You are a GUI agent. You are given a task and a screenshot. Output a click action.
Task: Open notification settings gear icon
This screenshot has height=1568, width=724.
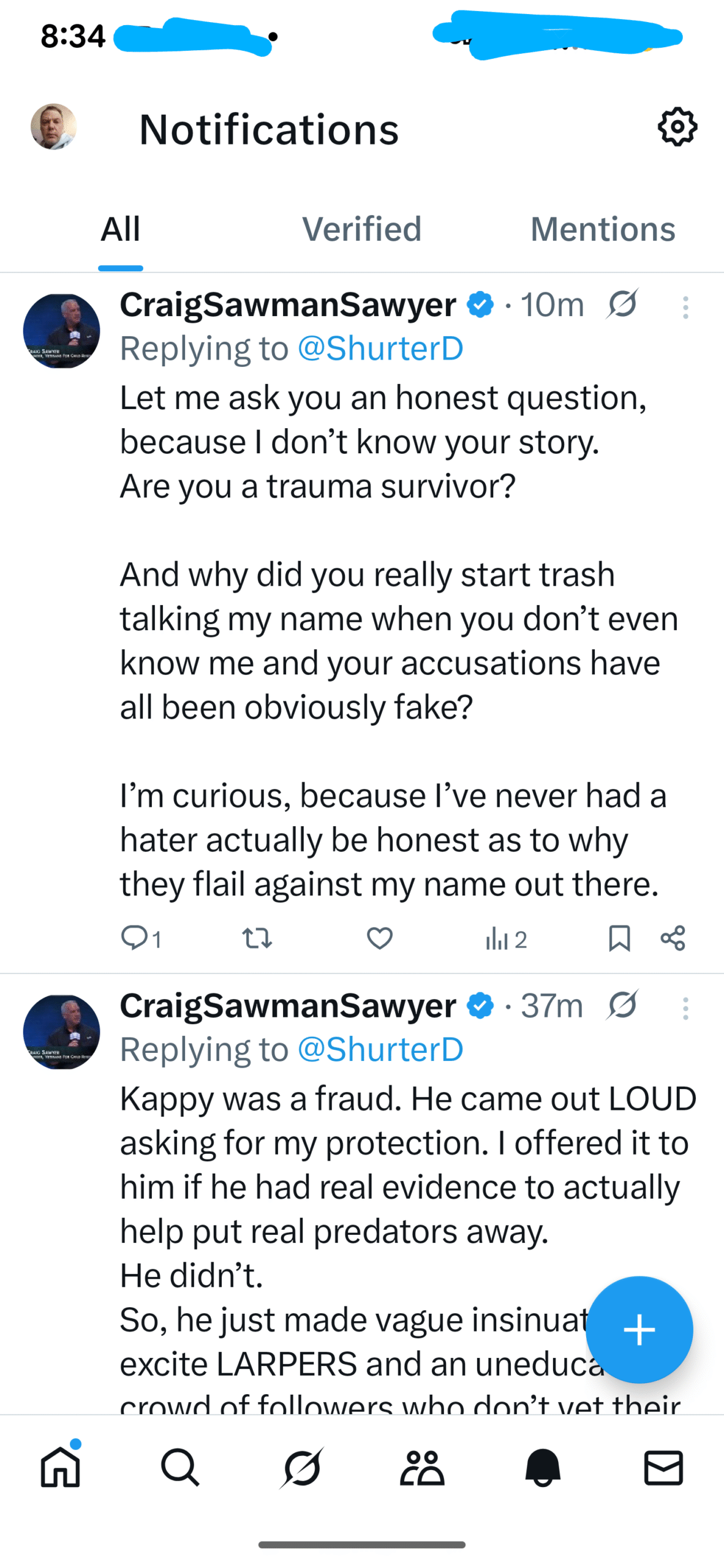[x=677, y=127]
